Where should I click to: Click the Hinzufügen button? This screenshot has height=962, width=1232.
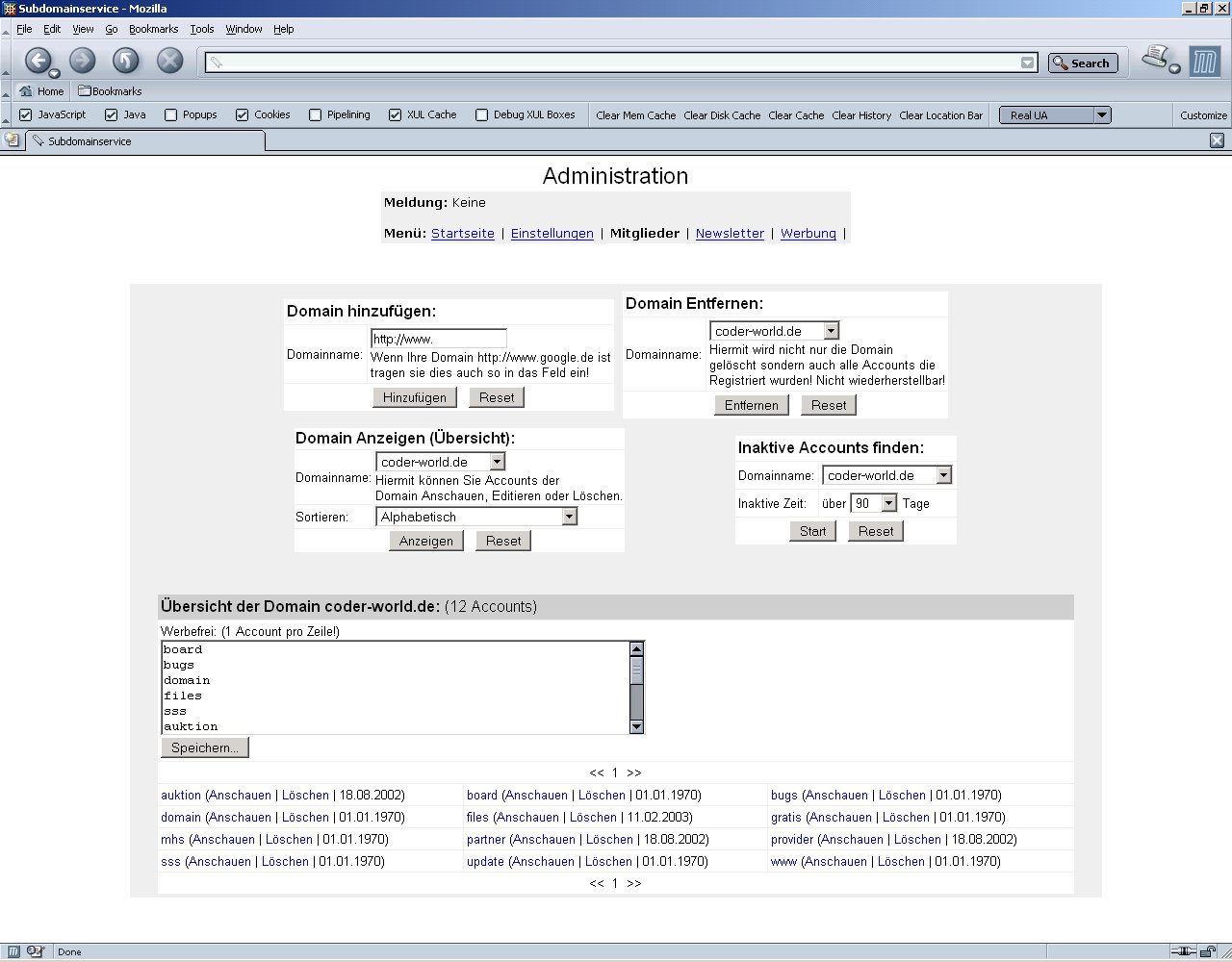(415, 397)
